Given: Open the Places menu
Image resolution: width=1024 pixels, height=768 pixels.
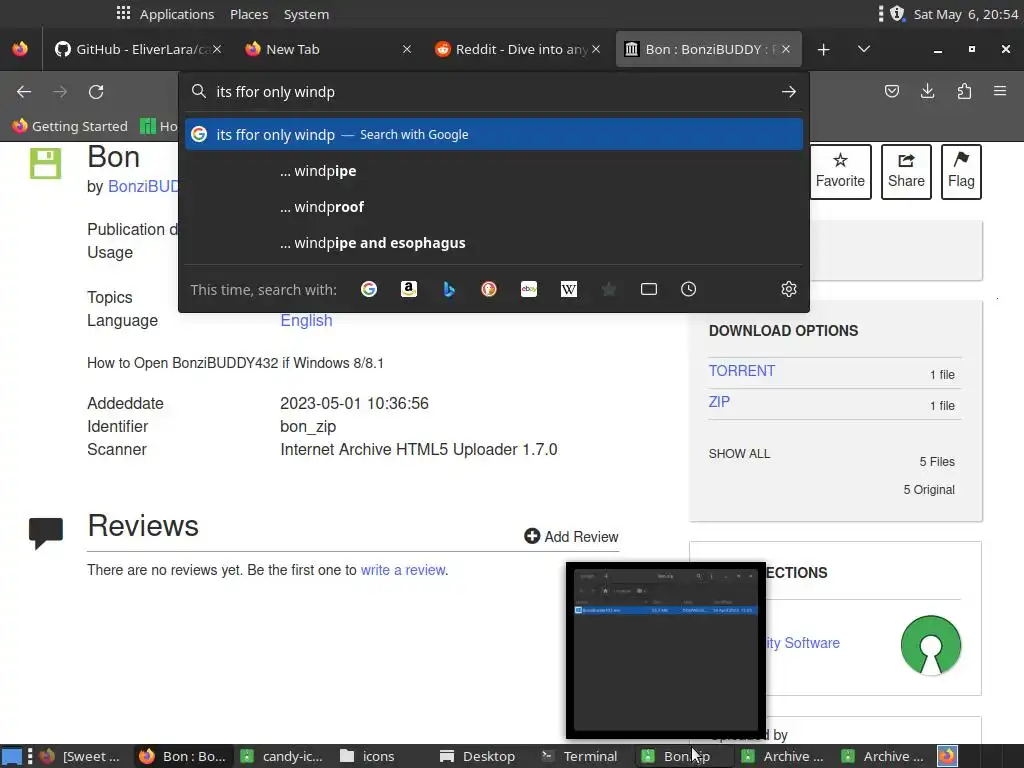Looking at the screenshot, I should pos(249,14).
